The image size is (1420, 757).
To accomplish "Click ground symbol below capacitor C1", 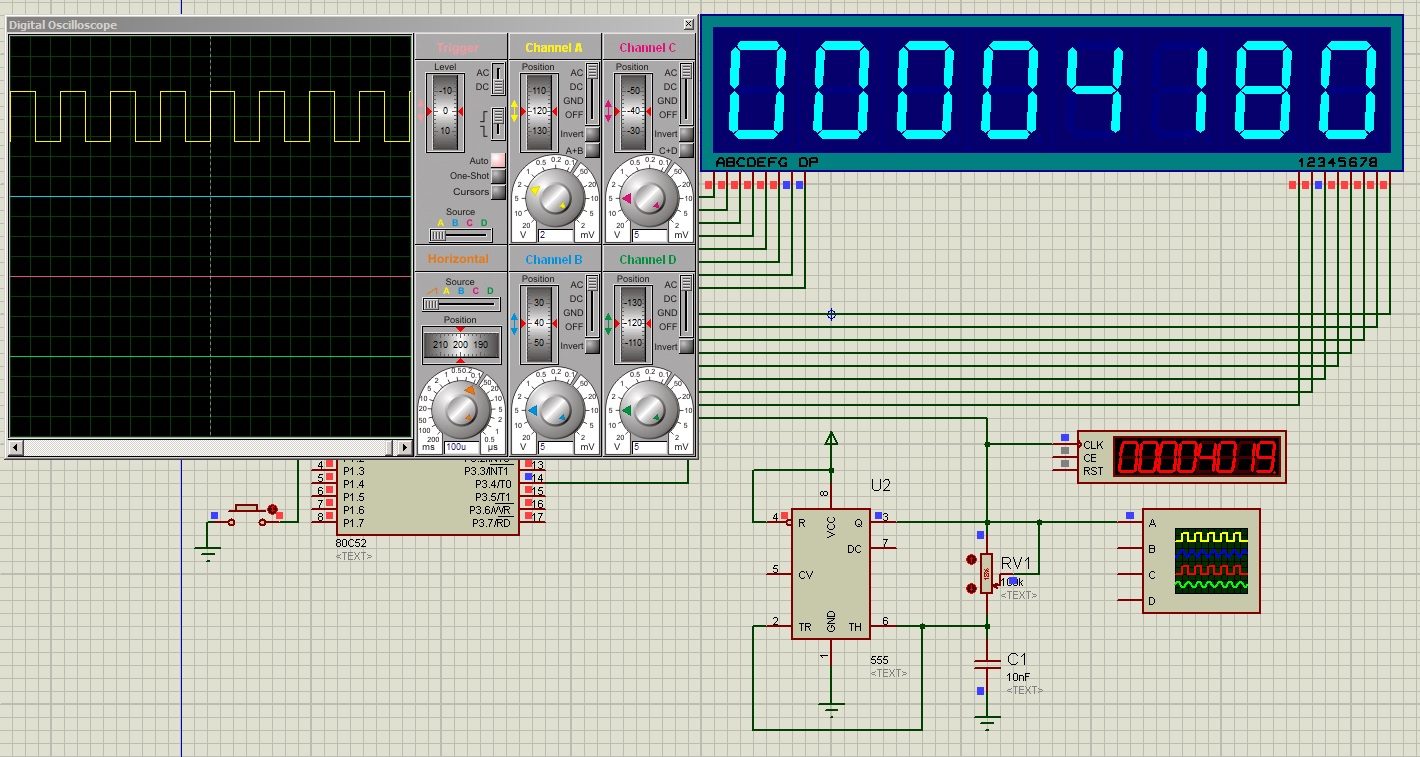I will coord(987,722).
